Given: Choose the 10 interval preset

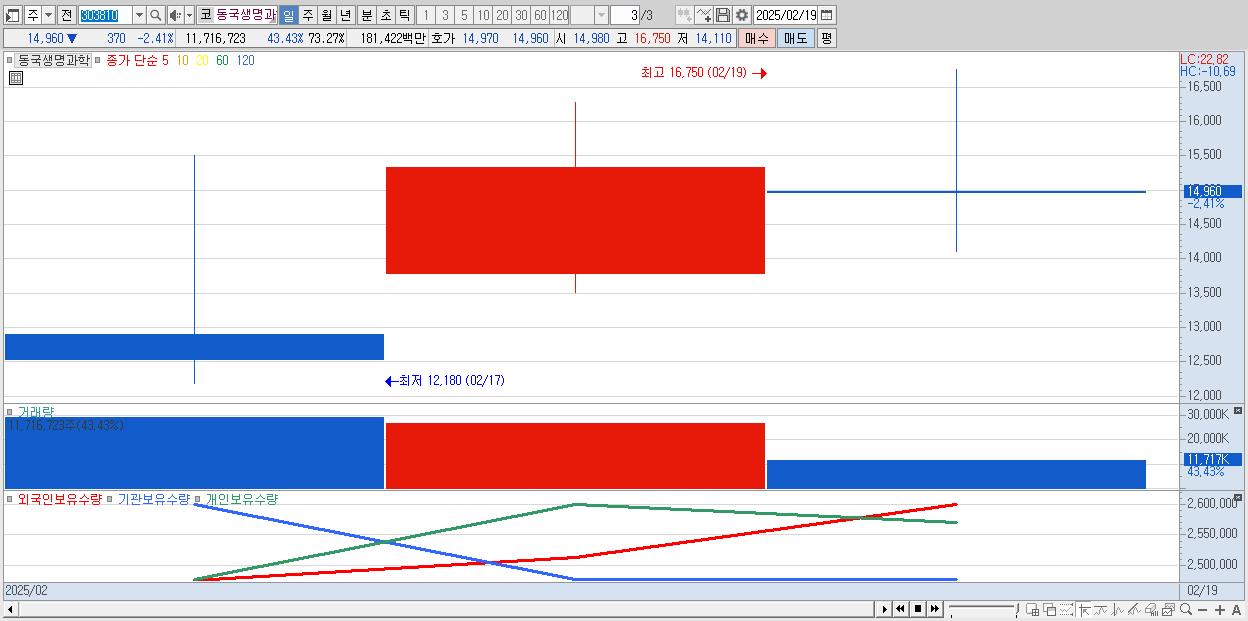Looking at the screenshot, I should coord(483,15).
